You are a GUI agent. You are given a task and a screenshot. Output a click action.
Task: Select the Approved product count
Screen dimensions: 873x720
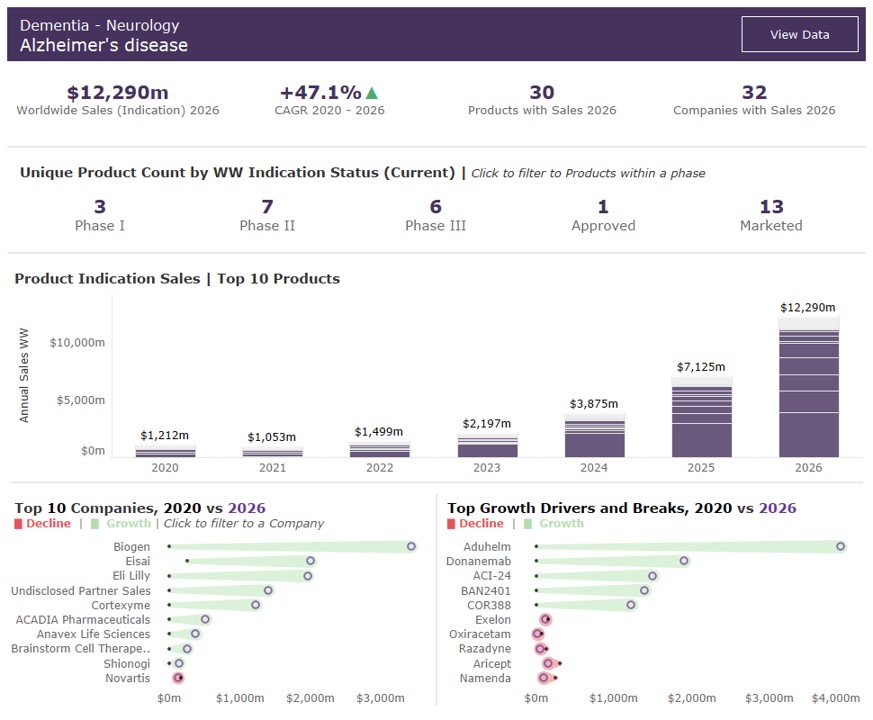click(603, 208)
